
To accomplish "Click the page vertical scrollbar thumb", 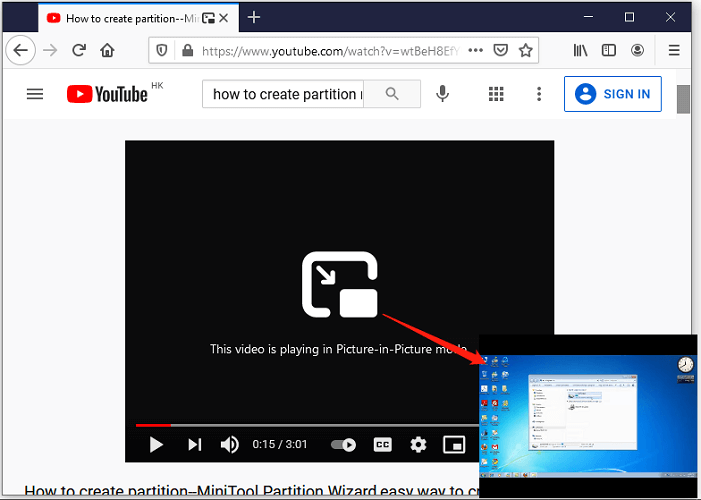I will tap(683, 99).
